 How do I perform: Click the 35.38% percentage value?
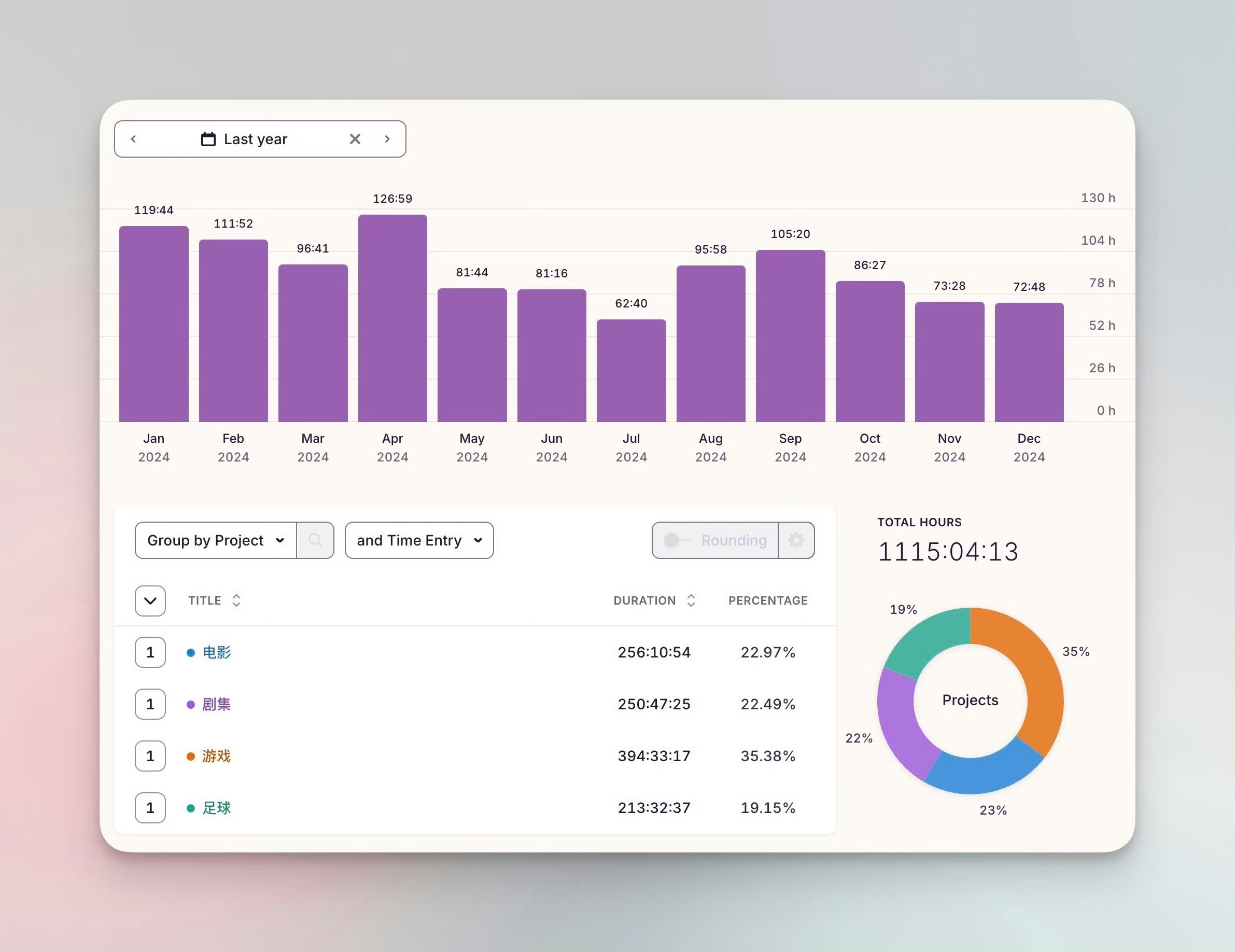(x=768, y=757)
